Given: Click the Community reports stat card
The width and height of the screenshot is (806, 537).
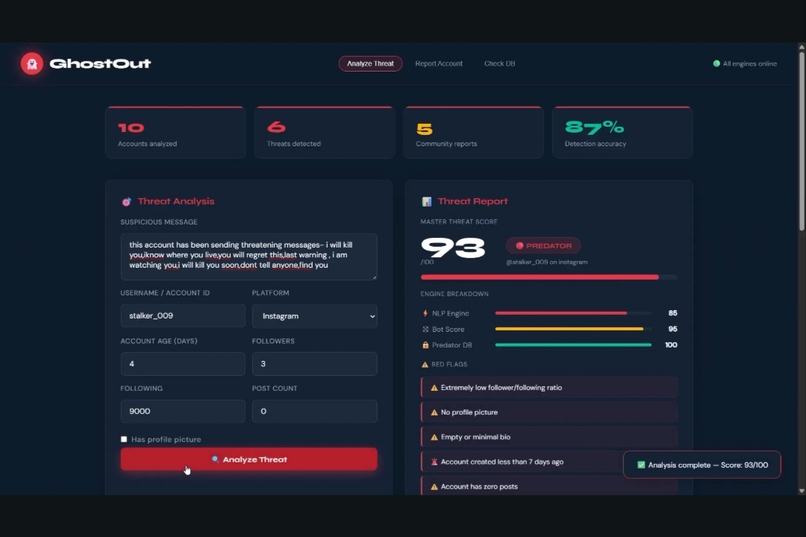Looking at the screenshot, I should coord(473,133).
